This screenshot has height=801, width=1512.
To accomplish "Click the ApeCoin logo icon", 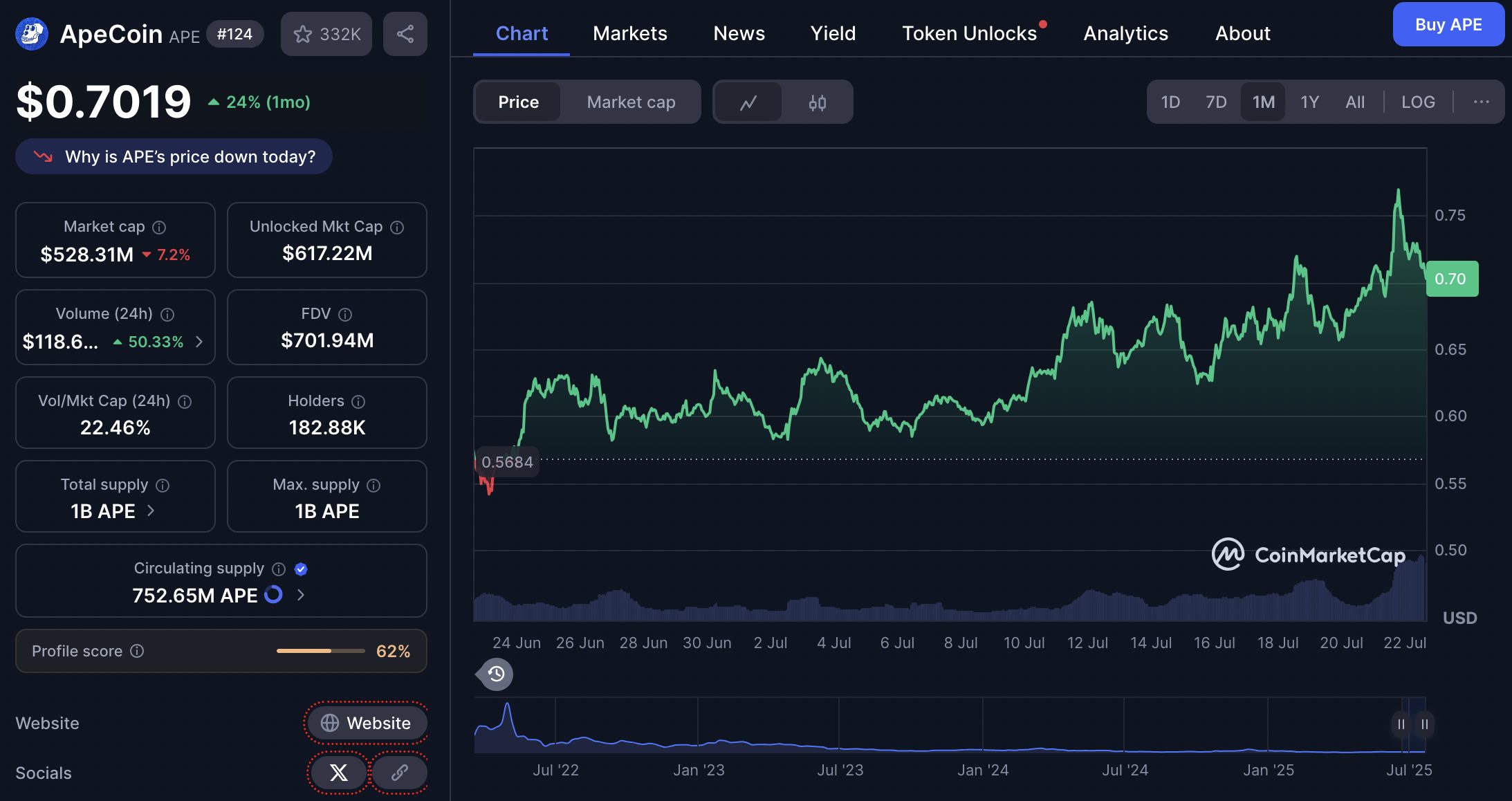I will tap(32, 33).
